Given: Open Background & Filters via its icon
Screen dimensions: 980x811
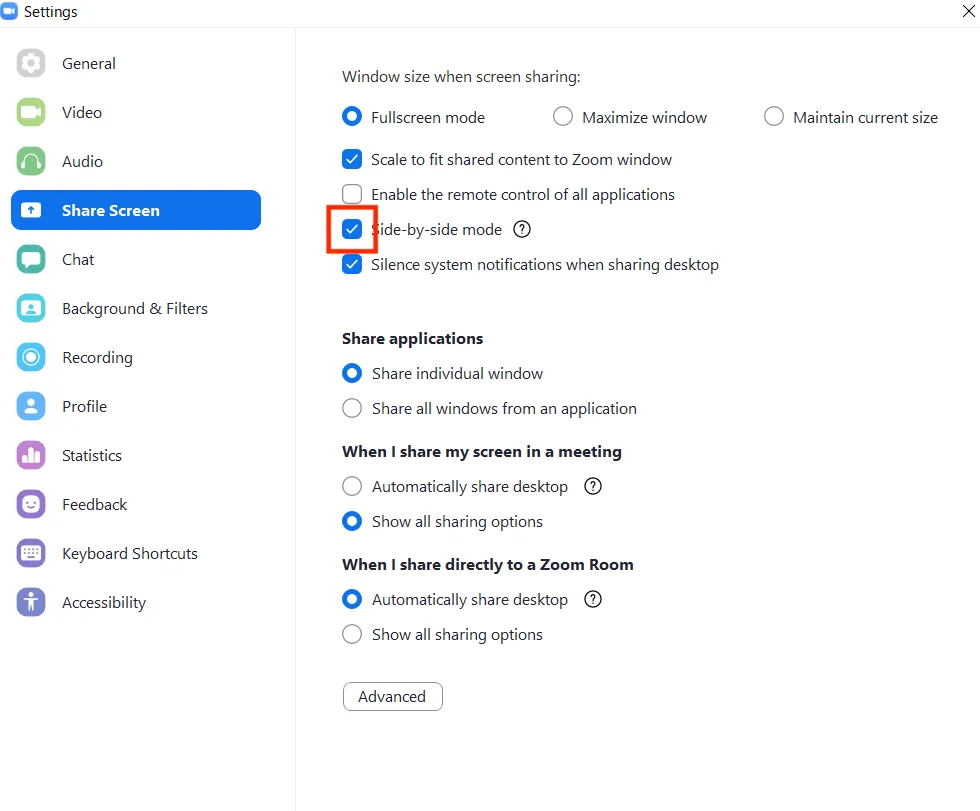Looking at the screenshot, I should pyautogui.click(x=33, y=308).
